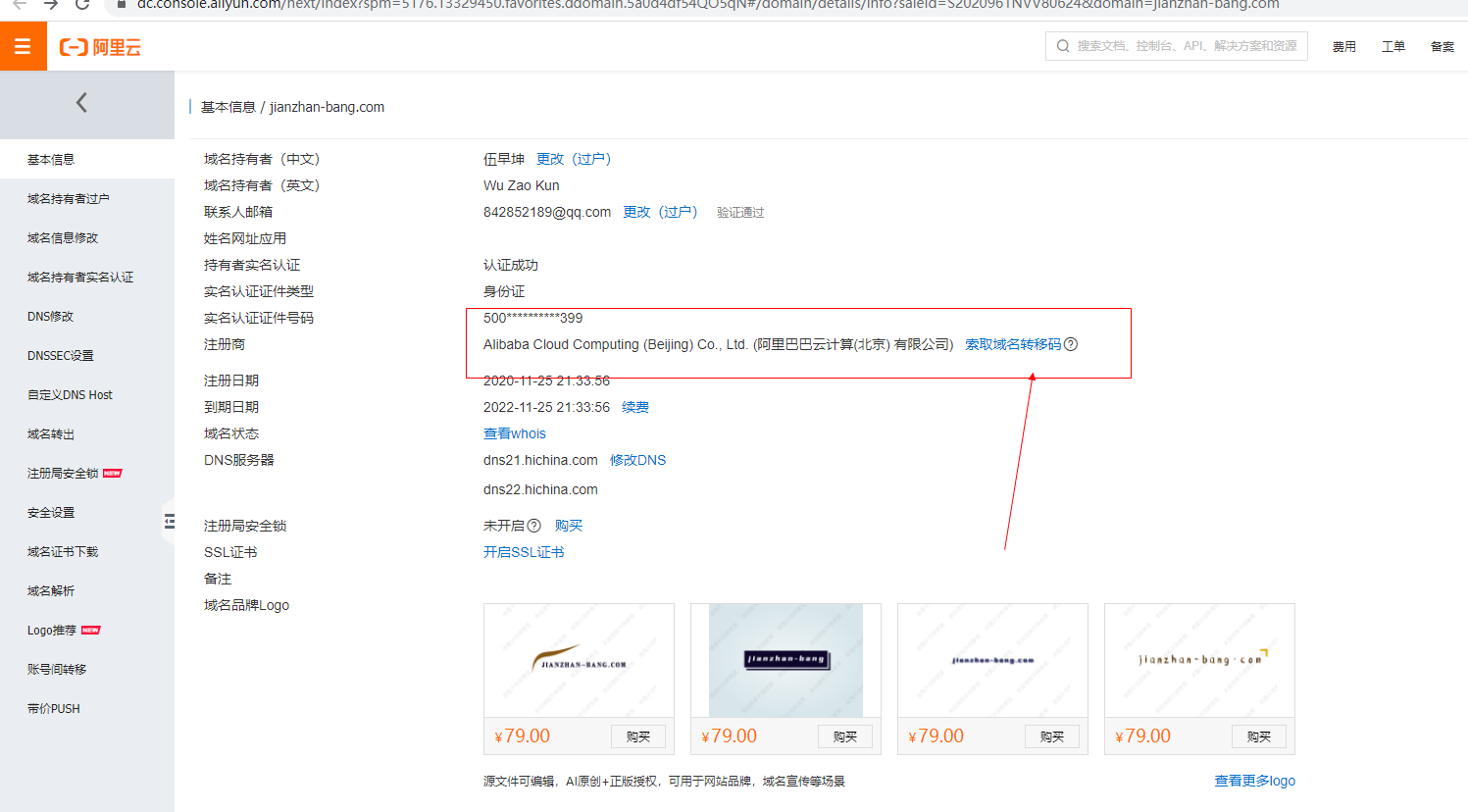
Task: Click dns22.hichina.com text
Action: point(540,489)
